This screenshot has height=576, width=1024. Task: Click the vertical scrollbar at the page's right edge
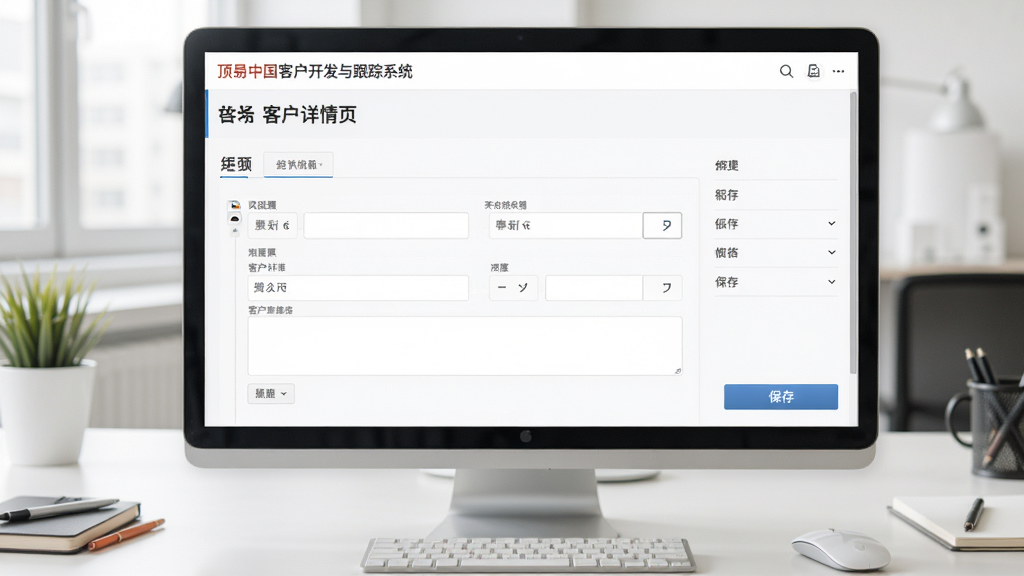pyautogui.click(x=853, y=233)
